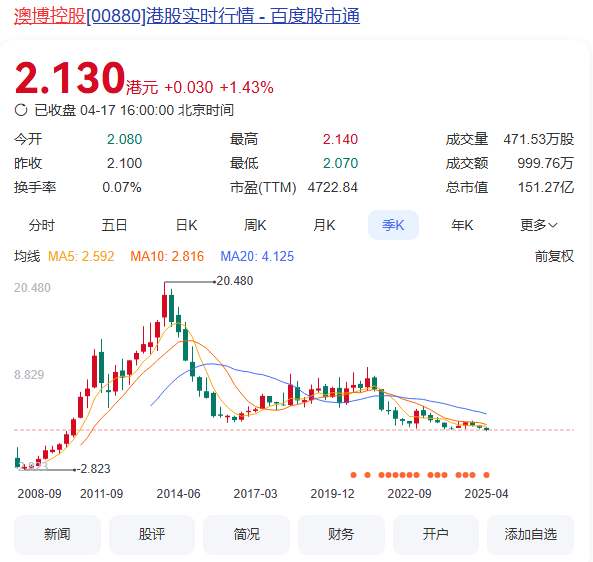Open the 前复权 adjustment selector
The height and width of the screenshot is (562, 593).
(x=554, y=256)
